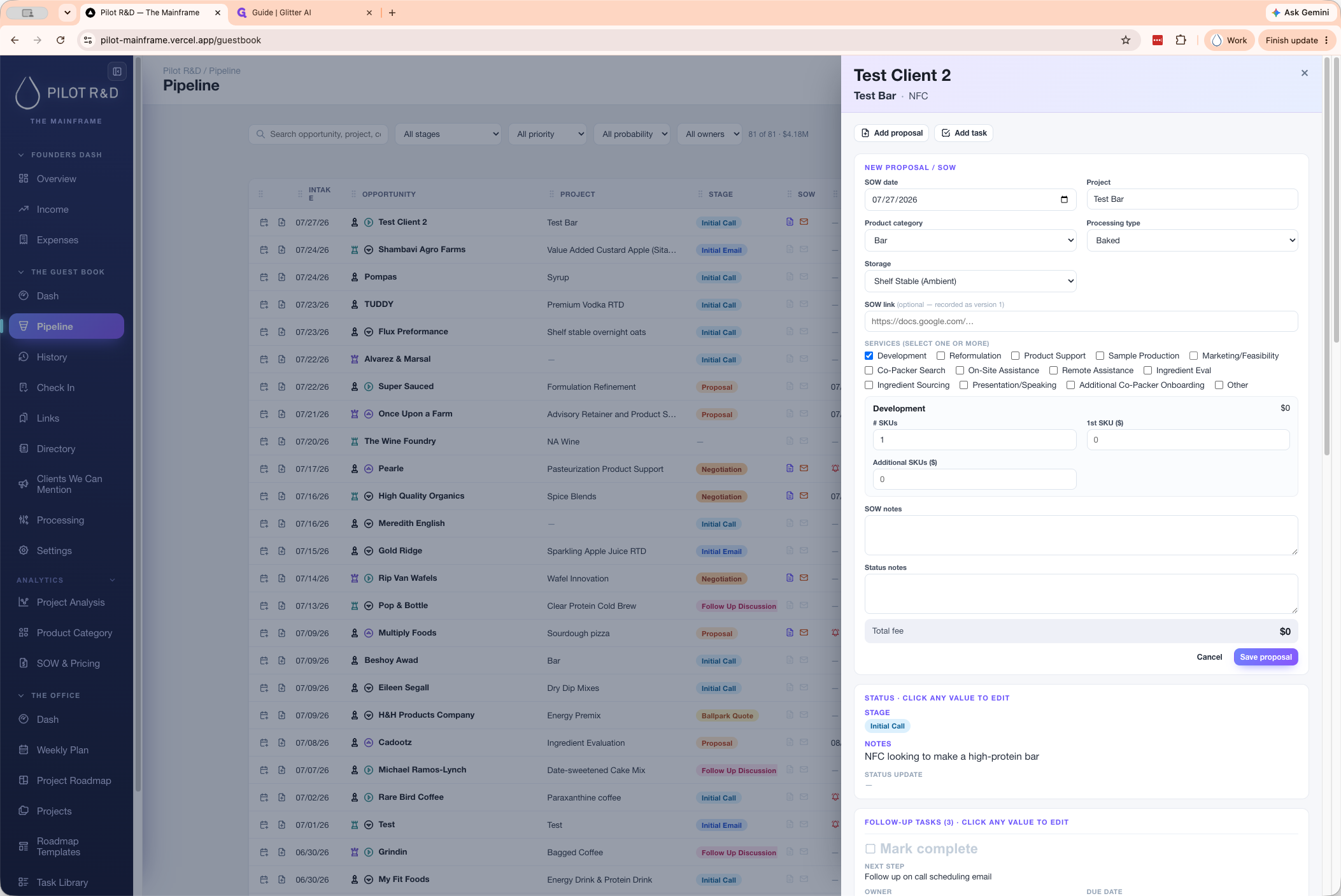Collapse The Office section
This screenshot has width=1341, height=896.
coord(21,695)
